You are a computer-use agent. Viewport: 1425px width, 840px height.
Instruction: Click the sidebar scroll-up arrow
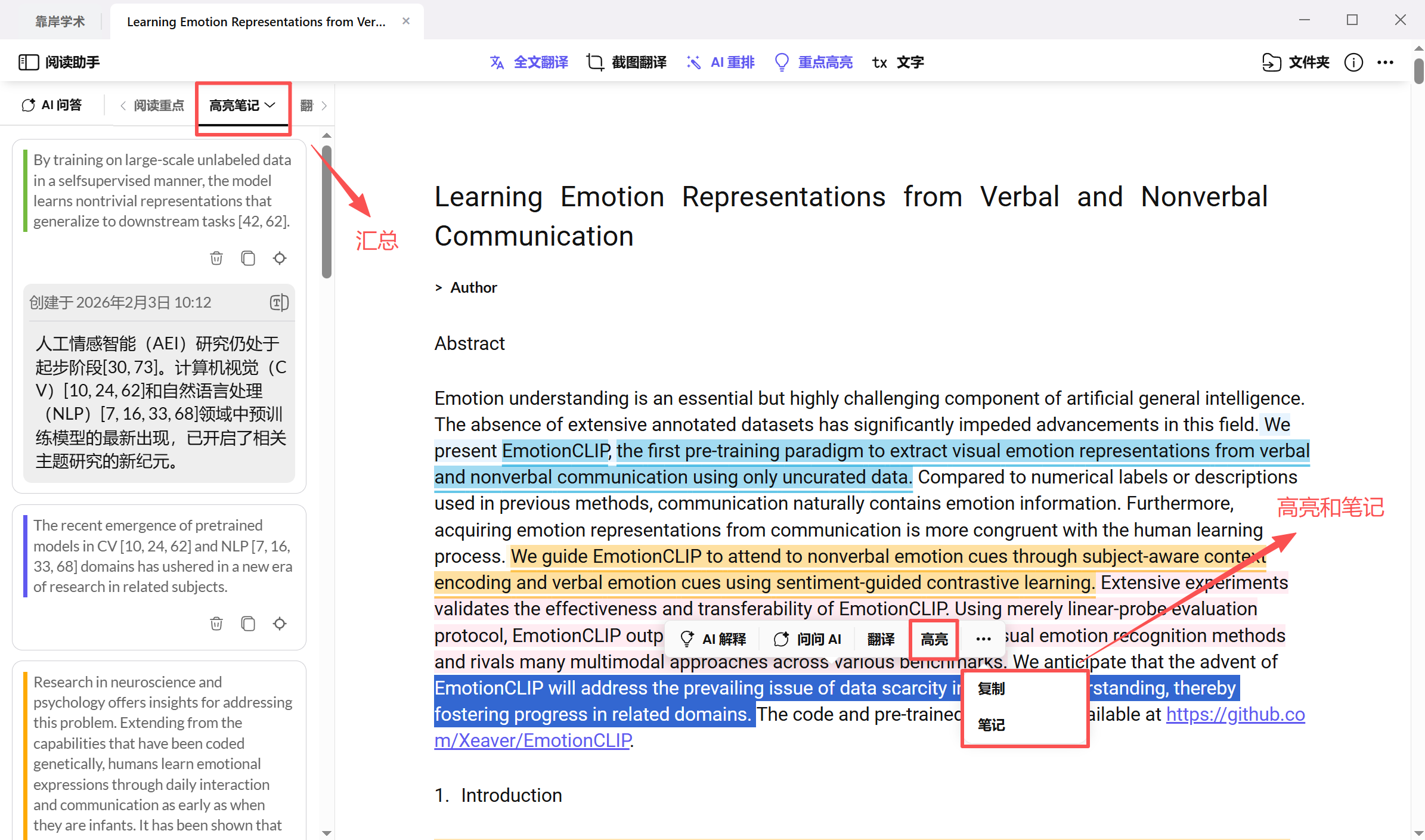click(x=326, y=135)
